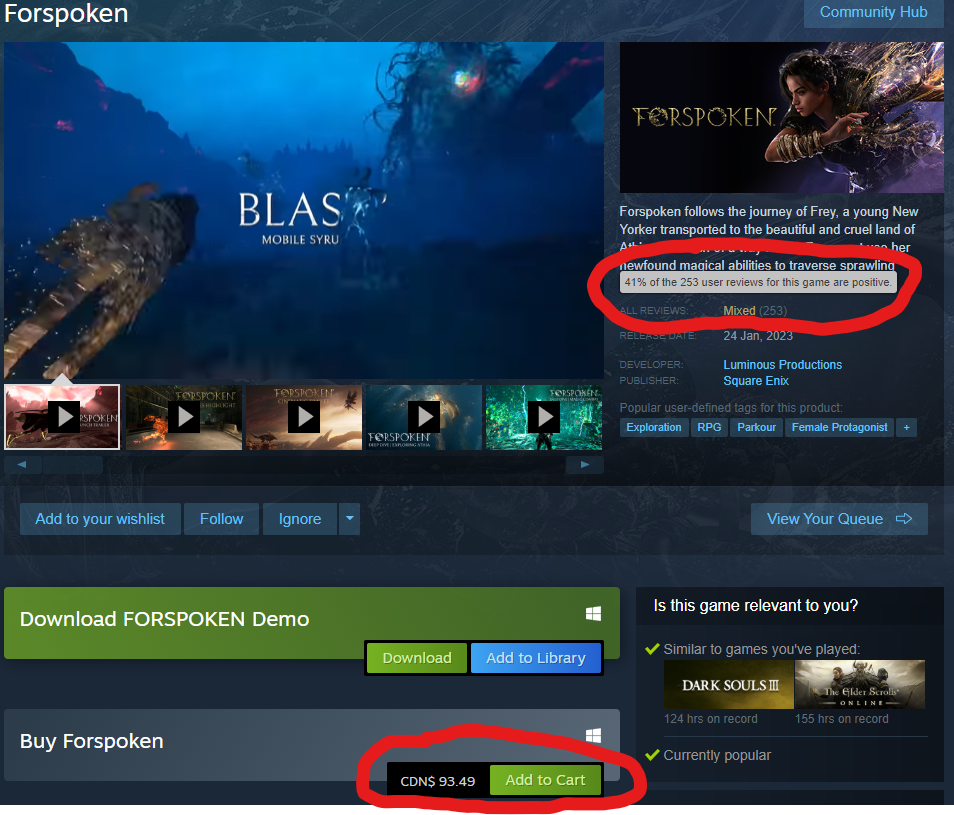
Task: View Your Queue
Action: tap(839, 519)
